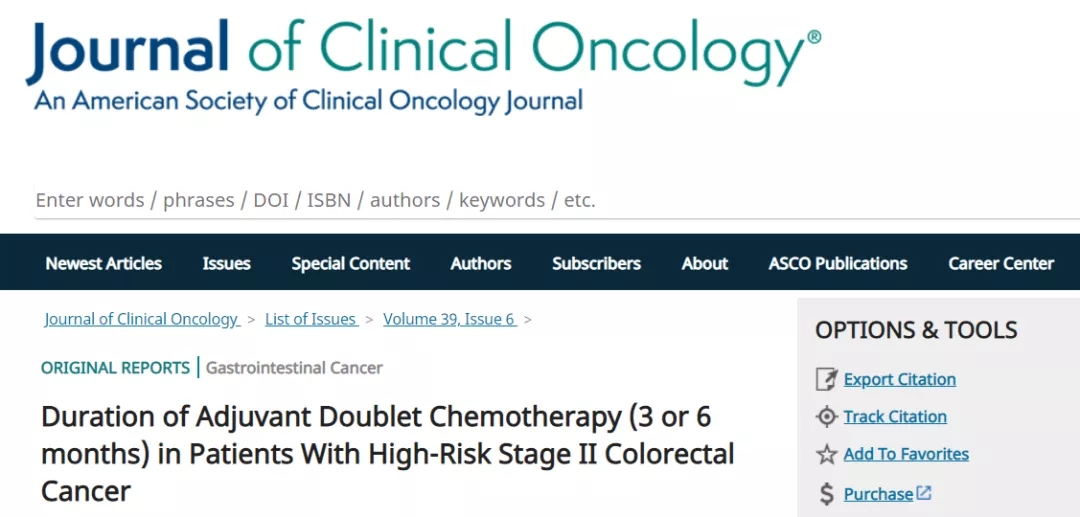Open the Issues menu item
The height and width of the screenshot is (517, 1080).
[226, 264]
